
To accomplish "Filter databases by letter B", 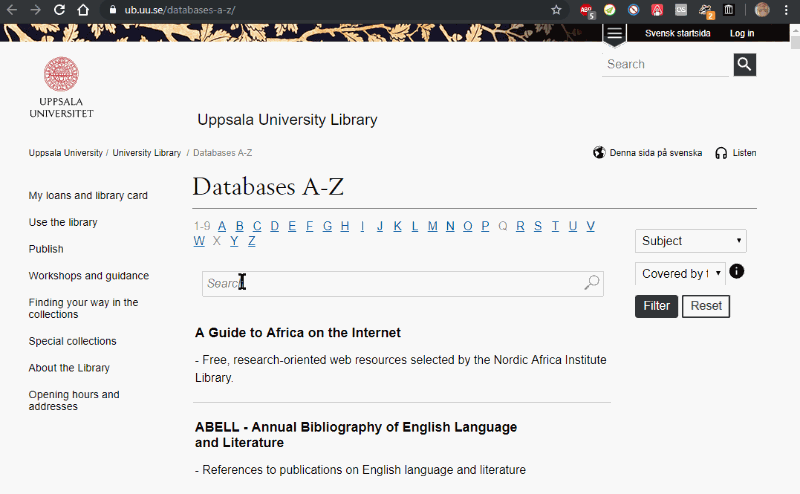I will tap(239, 226).
